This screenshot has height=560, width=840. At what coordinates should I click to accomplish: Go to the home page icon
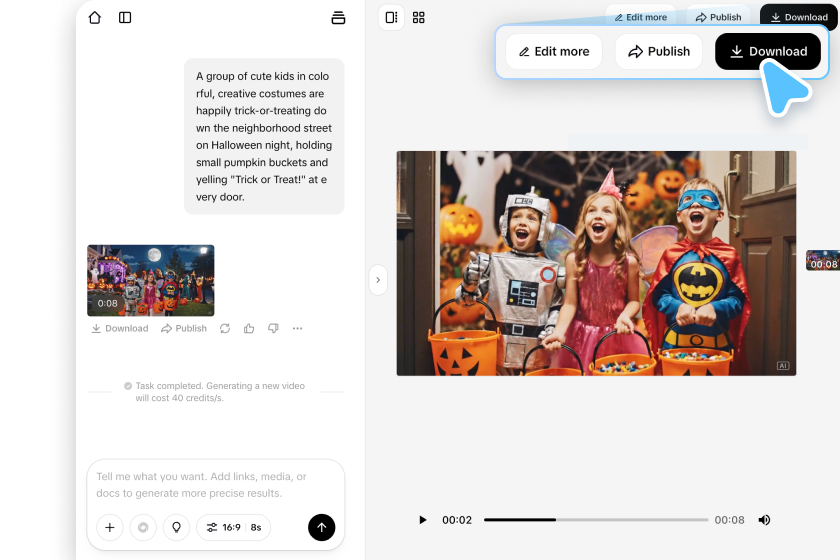(x=95, y=18)
